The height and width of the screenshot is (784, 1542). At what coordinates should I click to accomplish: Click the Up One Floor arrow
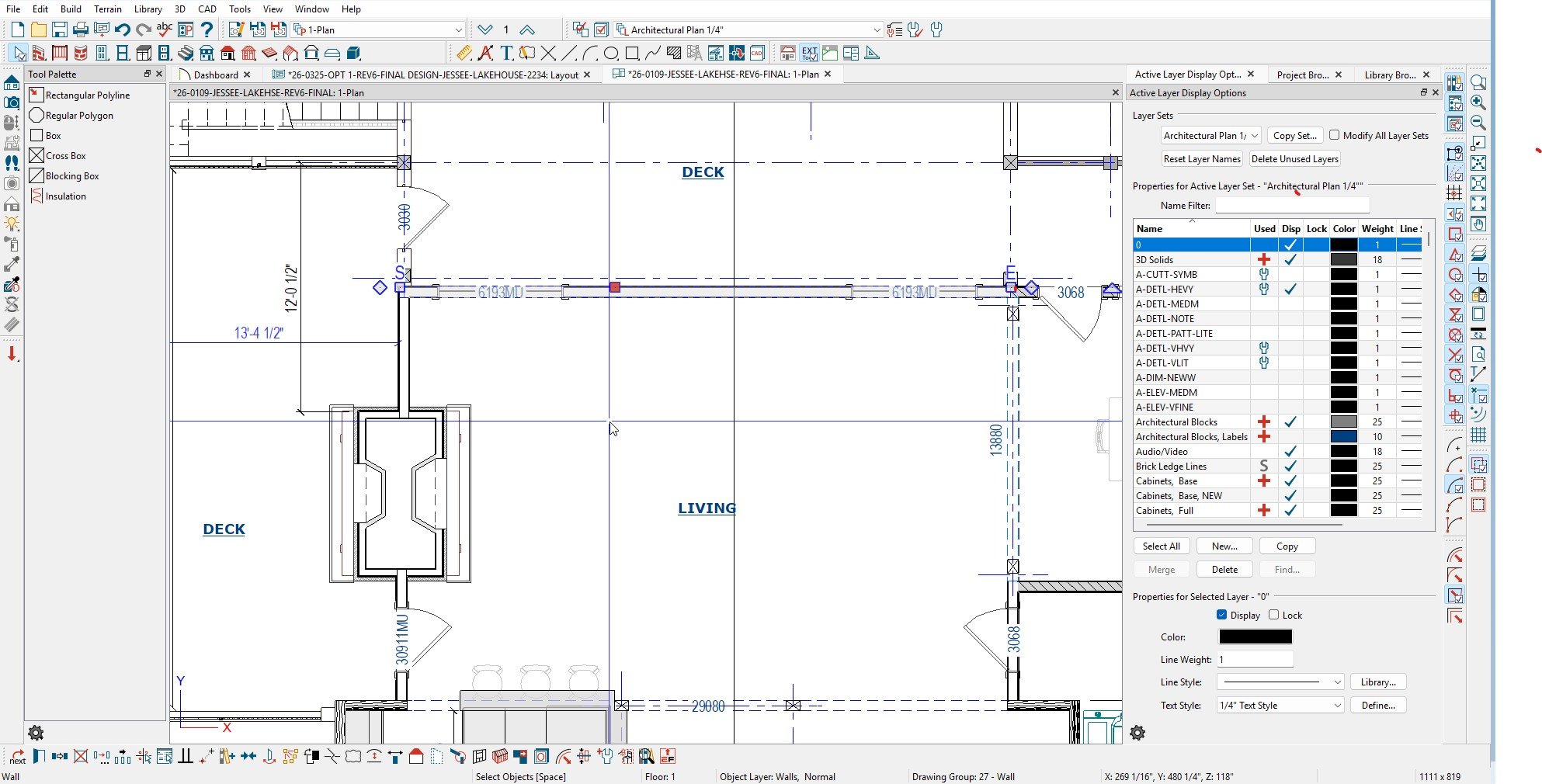(x=527, y=29)
